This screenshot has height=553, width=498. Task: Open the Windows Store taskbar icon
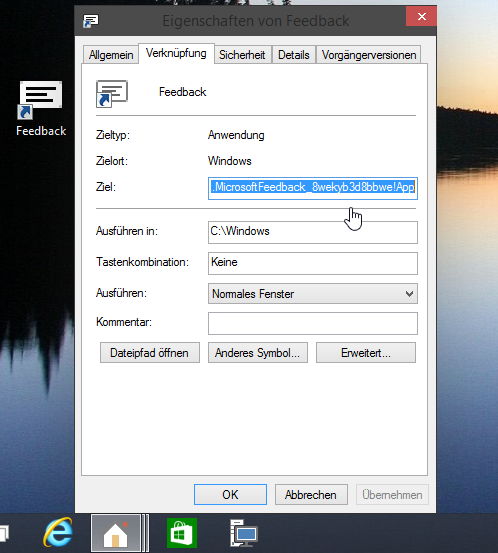click(x=182, y=533)
